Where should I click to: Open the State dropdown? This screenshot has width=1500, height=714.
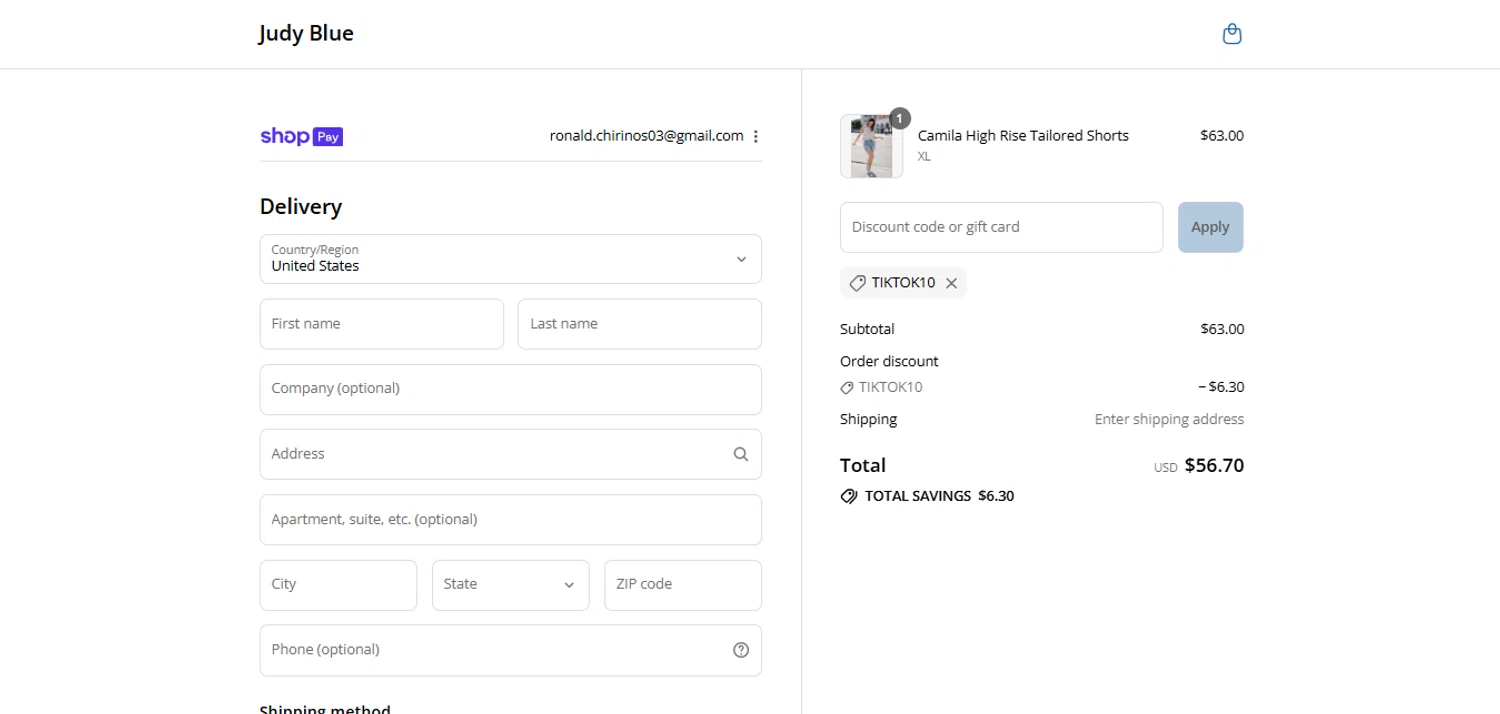(x=510, y=585)
